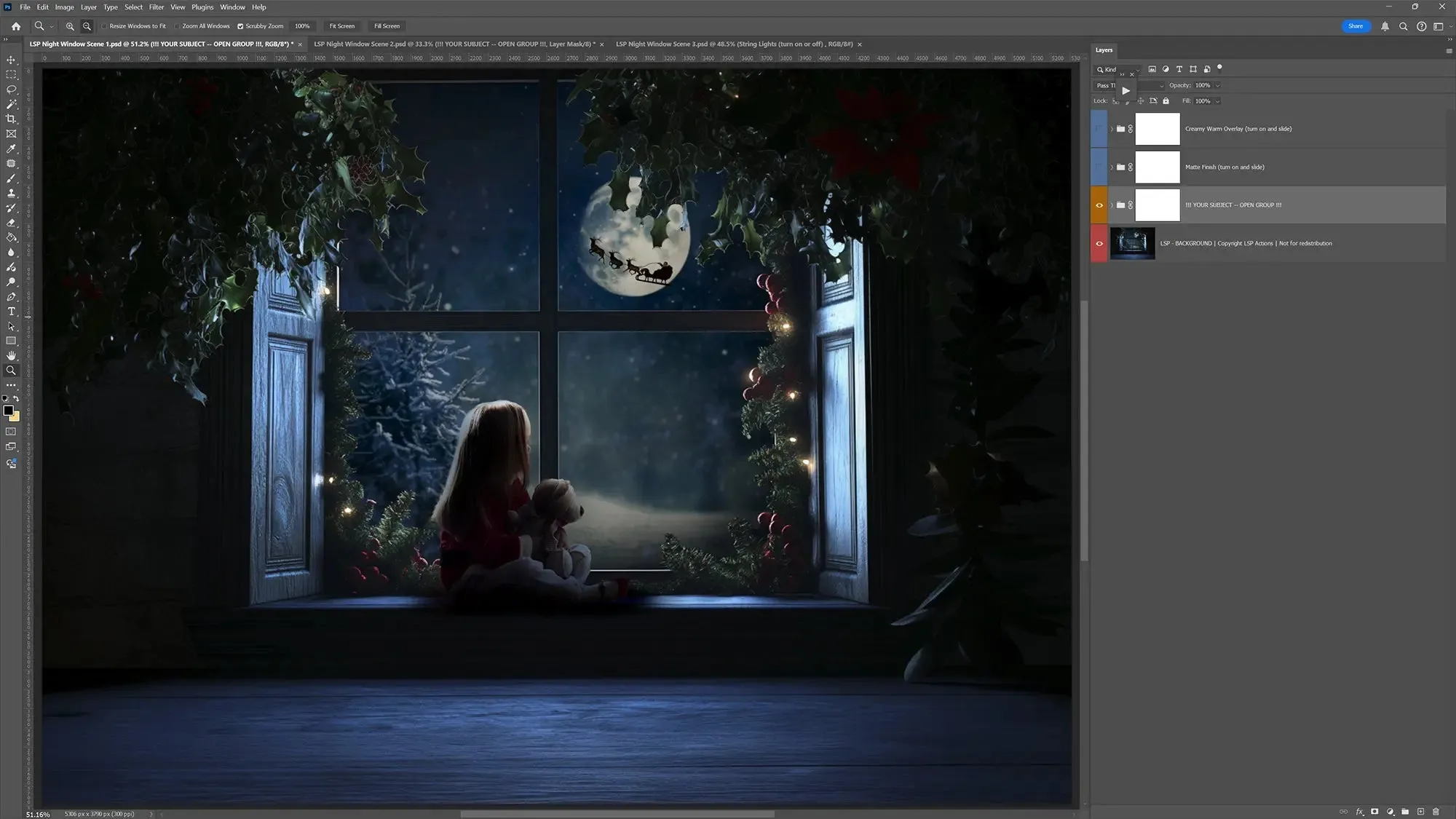Image resolution: width=1456 pixels, height=819 pixels.
Task: Filter for pixel layers icon
Action: click(x=1152, y=69)
